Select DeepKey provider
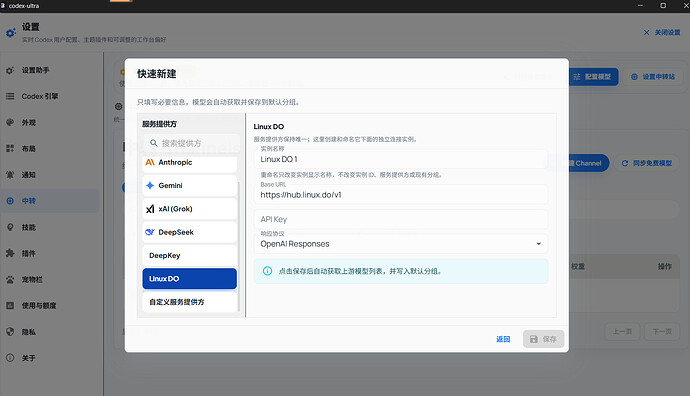The image size is (690, 396). 190,256
